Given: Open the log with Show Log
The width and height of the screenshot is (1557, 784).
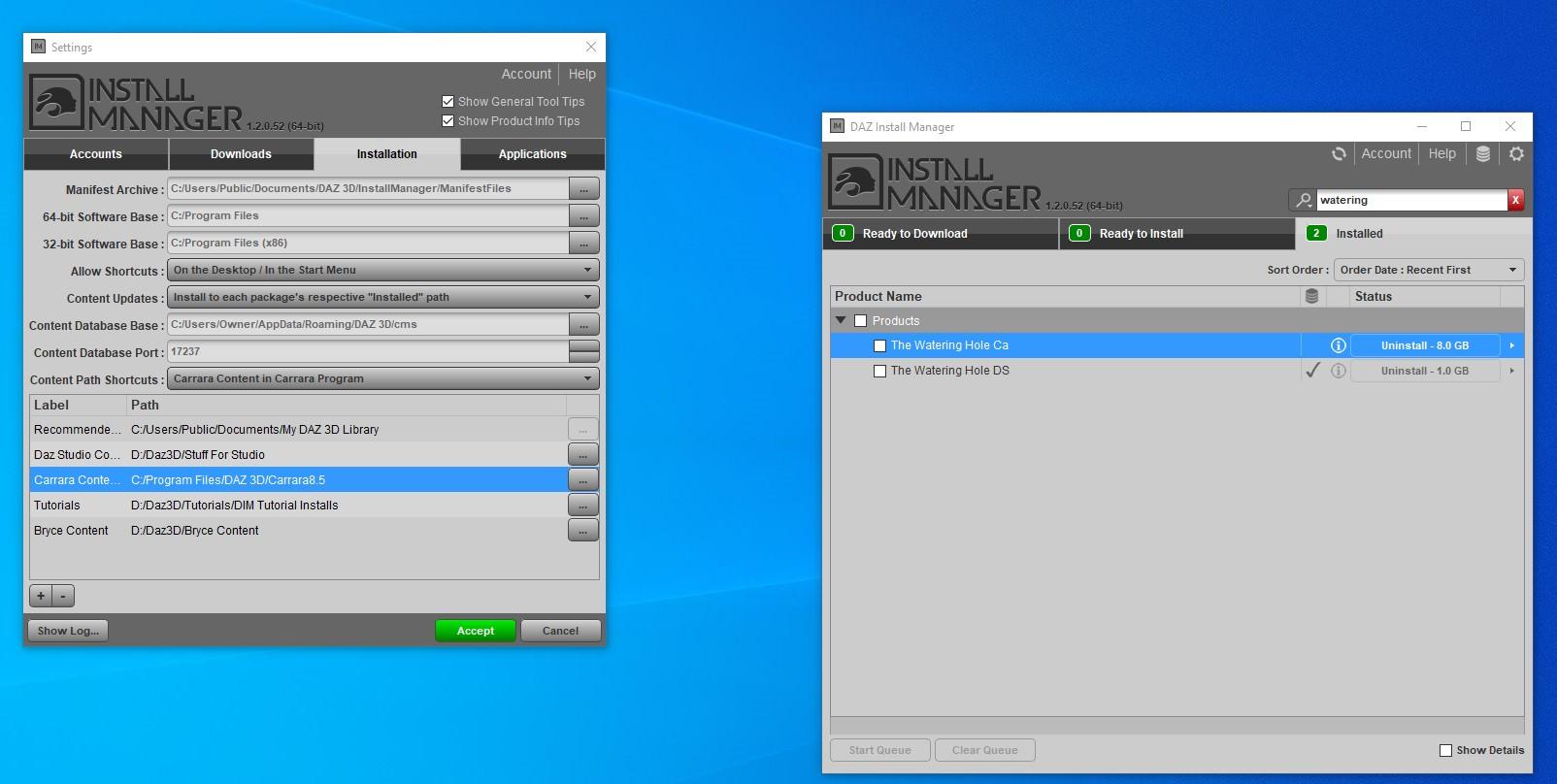Looking at the screenshot, I should (x=68, y=631).
